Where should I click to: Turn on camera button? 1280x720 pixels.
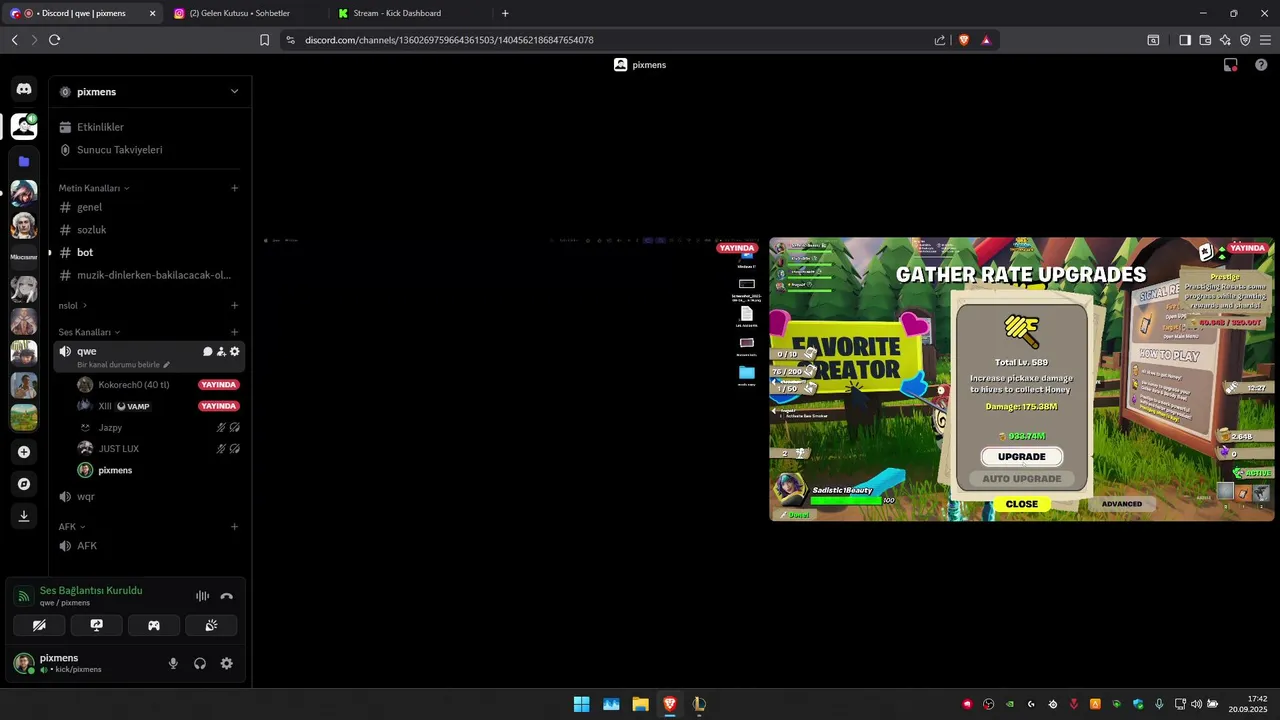point(39,625)
